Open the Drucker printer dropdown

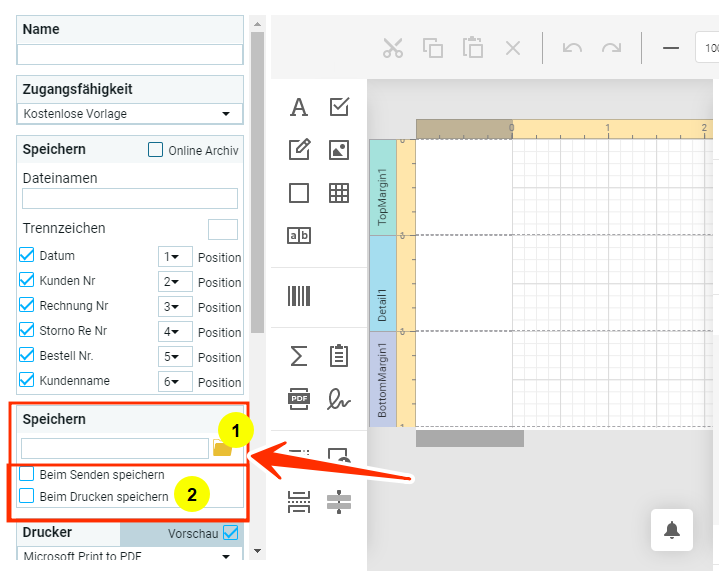(x=130, y=556)
